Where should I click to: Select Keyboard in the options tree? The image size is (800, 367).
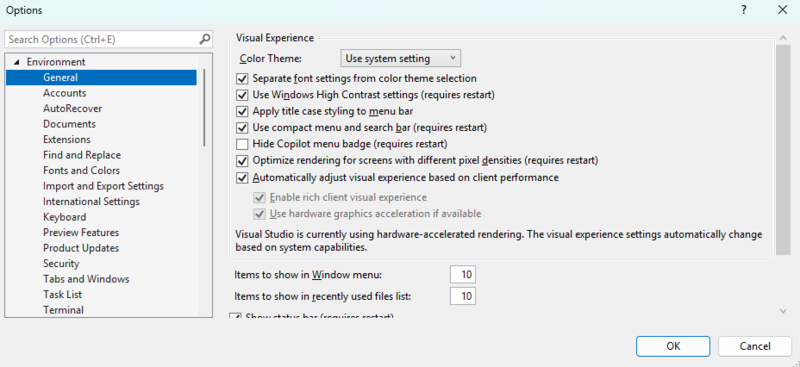tap(65, 217)
